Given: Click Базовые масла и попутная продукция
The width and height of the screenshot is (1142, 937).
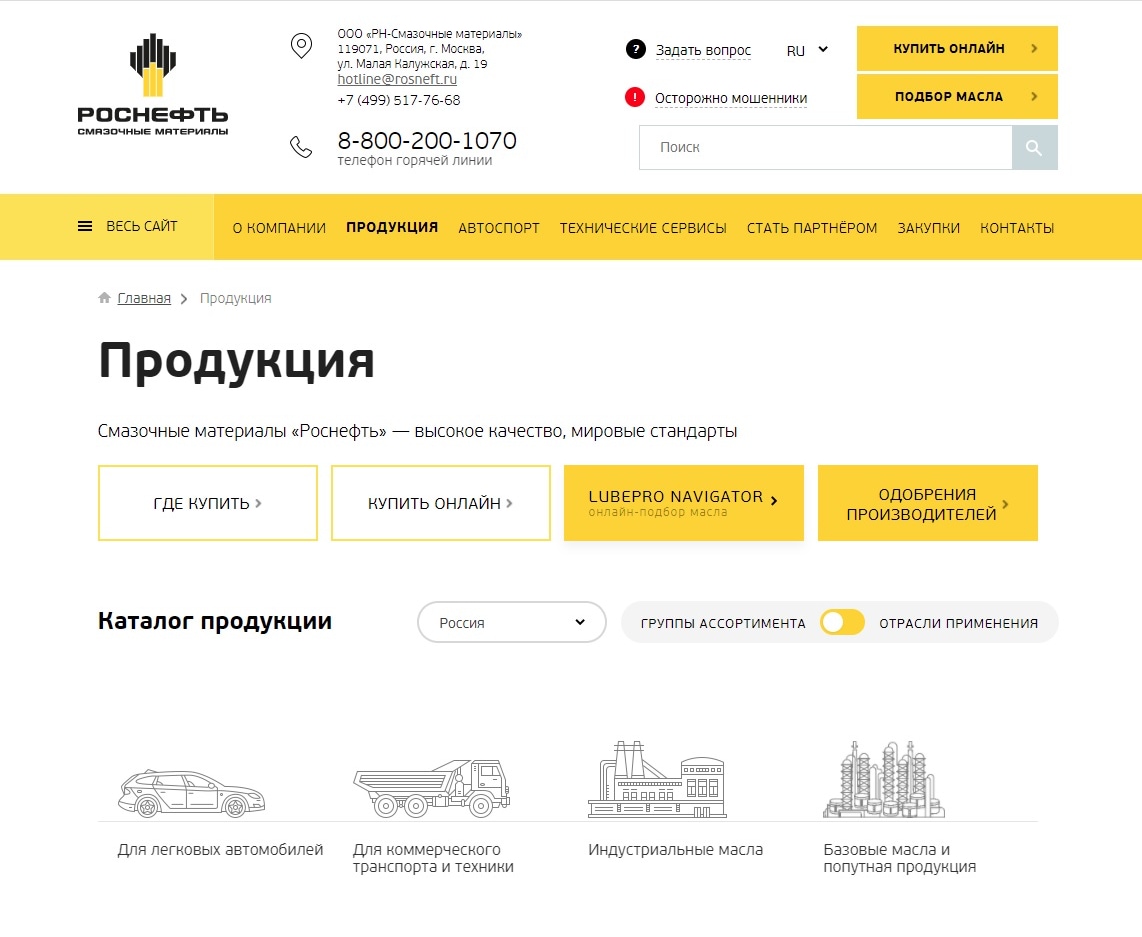Looking at the screenshot, I should coord(899,858).
